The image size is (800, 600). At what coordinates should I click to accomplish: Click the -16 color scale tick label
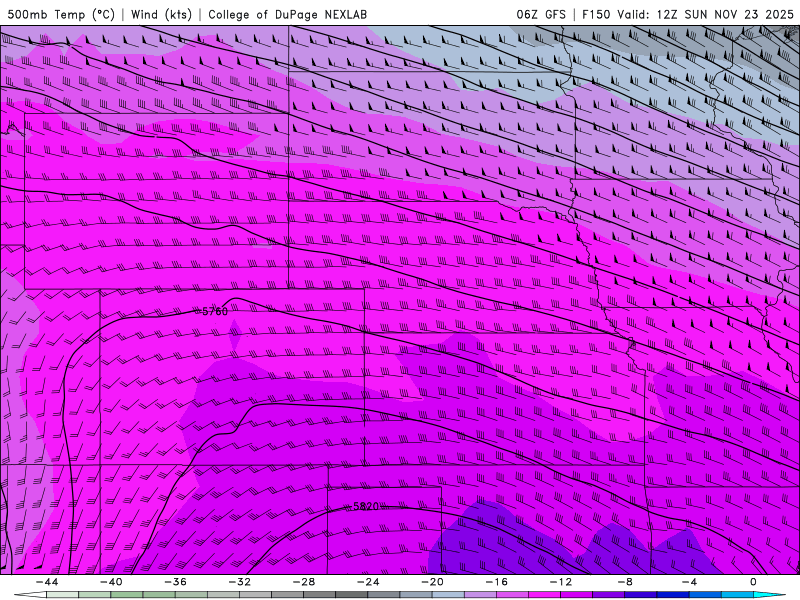point(497,582)
